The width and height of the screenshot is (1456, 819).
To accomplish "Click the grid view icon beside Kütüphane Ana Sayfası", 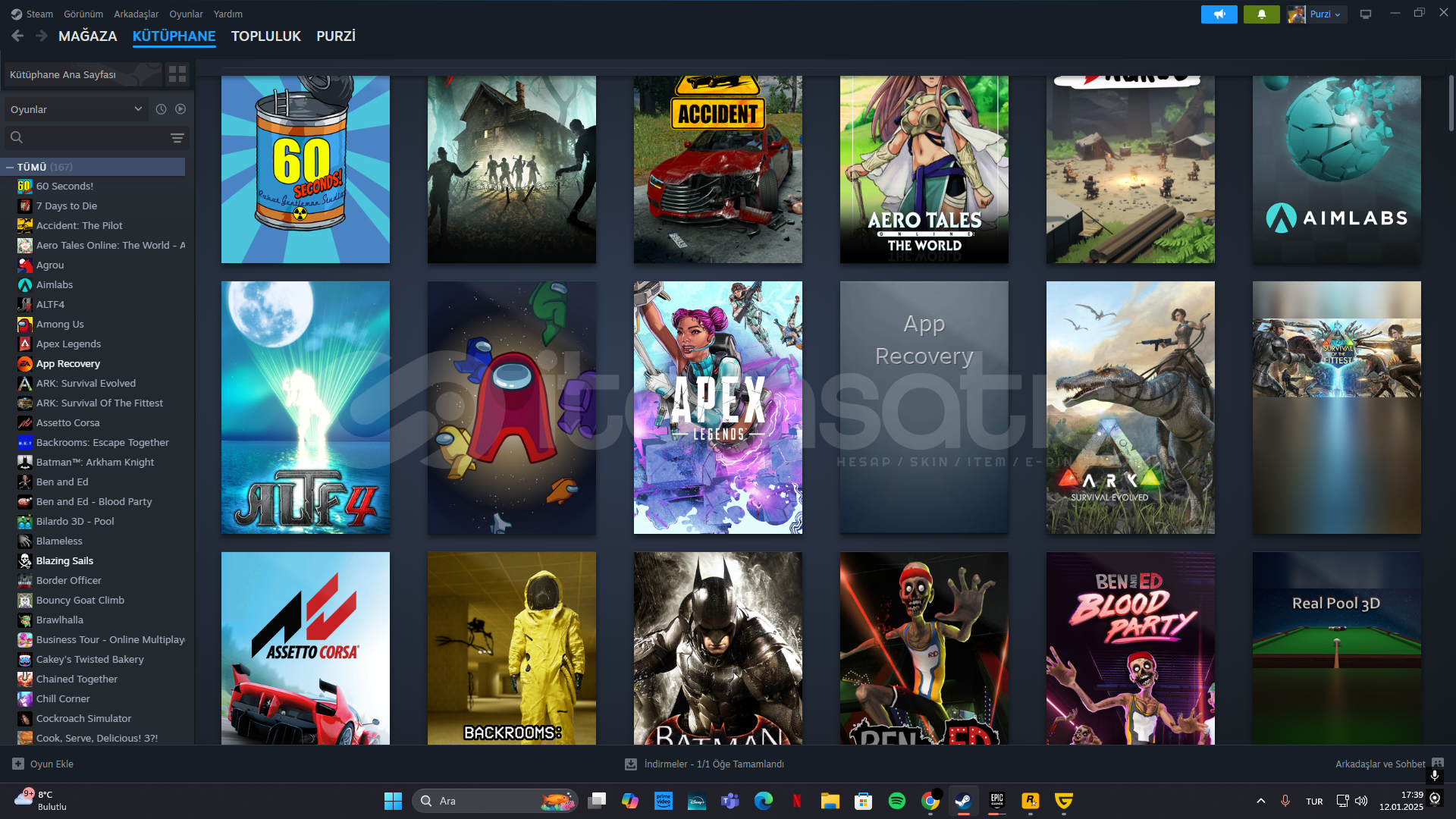I will click(177, 74).
